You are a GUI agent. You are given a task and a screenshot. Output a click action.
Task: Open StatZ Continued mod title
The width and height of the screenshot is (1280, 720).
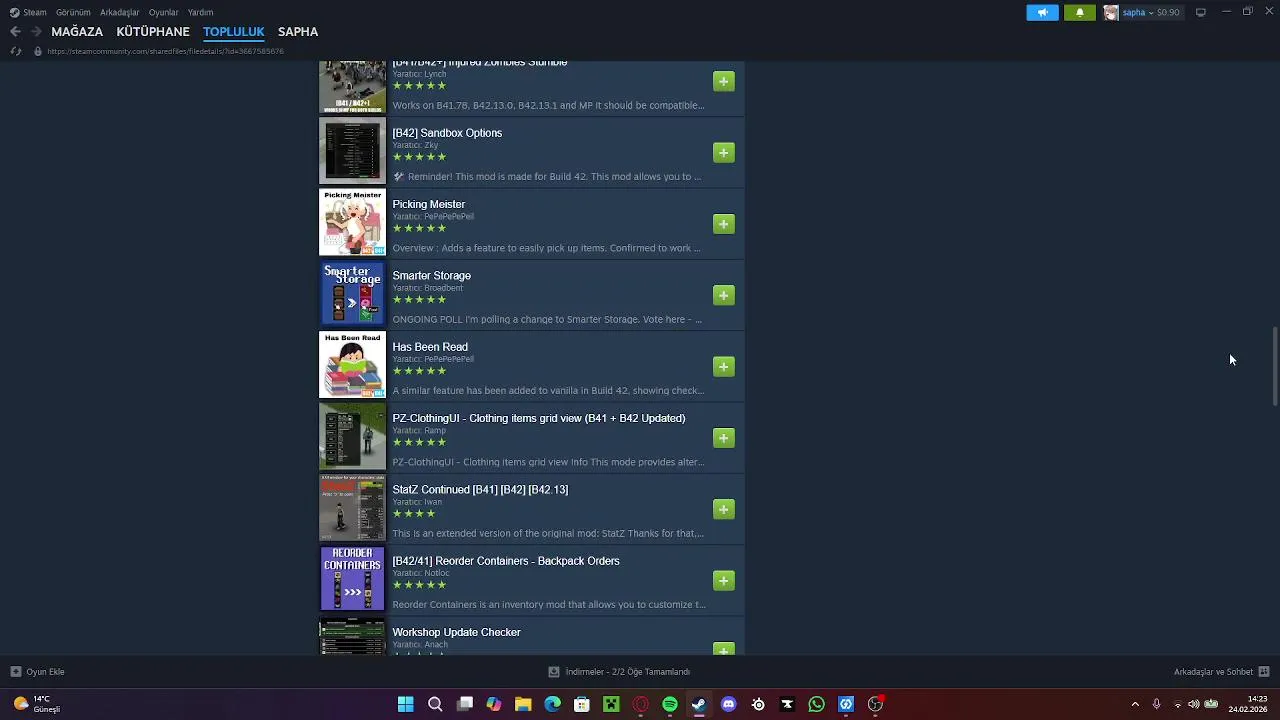click(480, 490)
